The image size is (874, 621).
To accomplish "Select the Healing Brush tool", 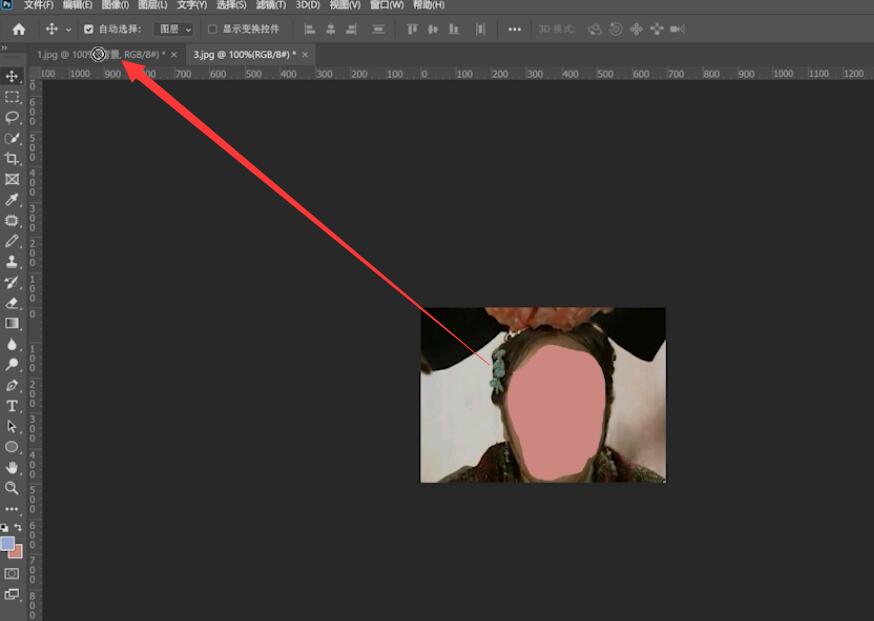I will [x=12, y=220].
